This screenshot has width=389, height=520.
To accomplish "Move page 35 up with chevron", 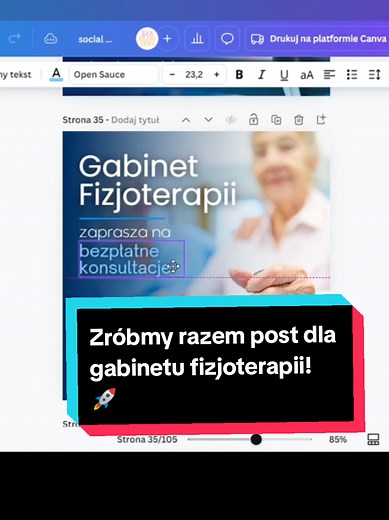I will click(x=186, y=120).
